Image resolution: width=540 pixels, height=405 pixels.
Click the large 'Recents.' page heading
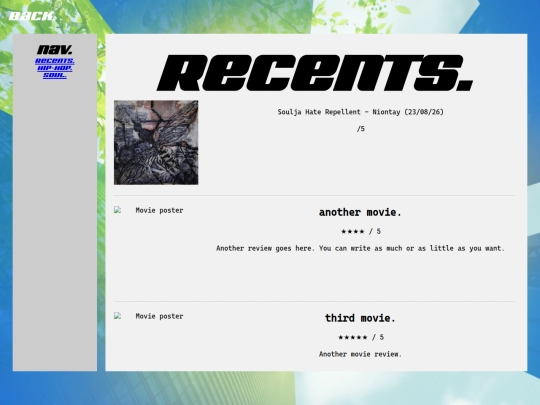[x=315, y=73]
